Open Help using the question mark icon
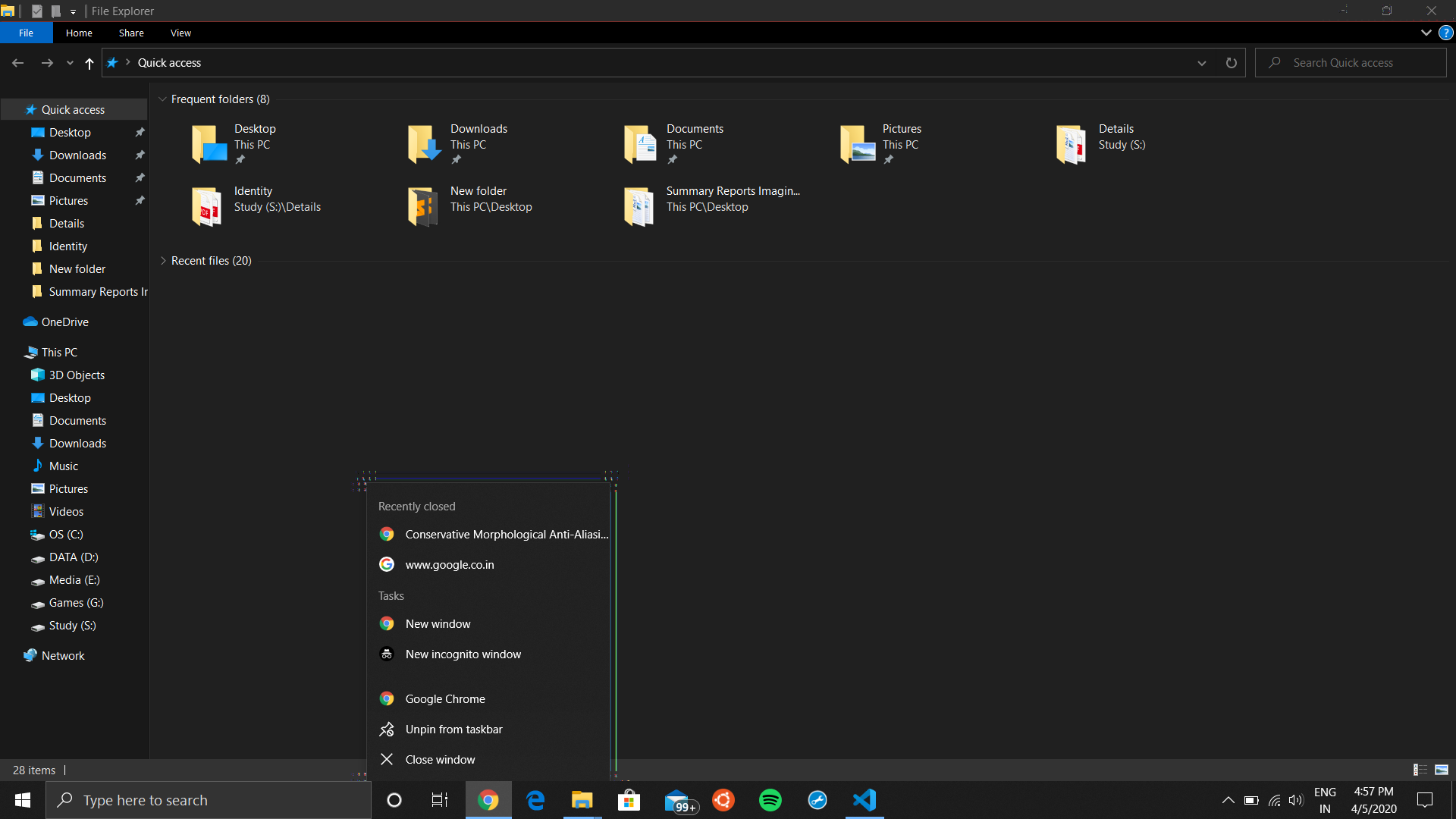This screenshot has width=1456, height=819. point(1446,33)
